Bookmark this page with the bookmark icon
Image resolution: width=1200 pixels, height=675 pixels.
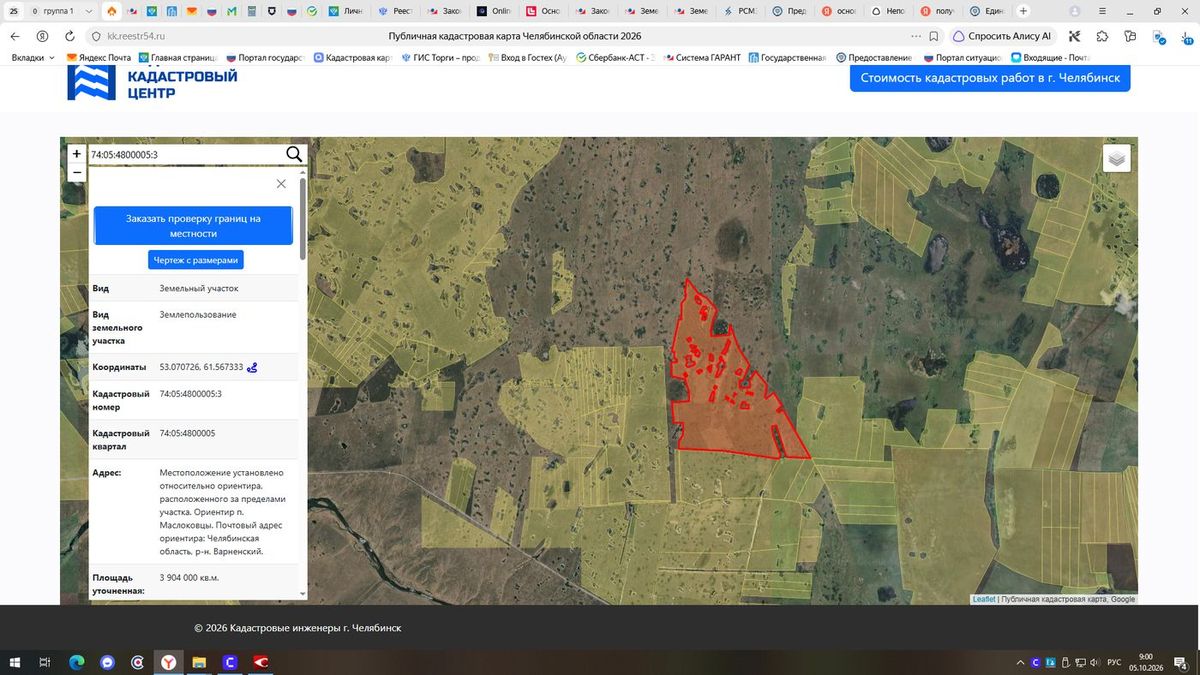tap(933, 36)
